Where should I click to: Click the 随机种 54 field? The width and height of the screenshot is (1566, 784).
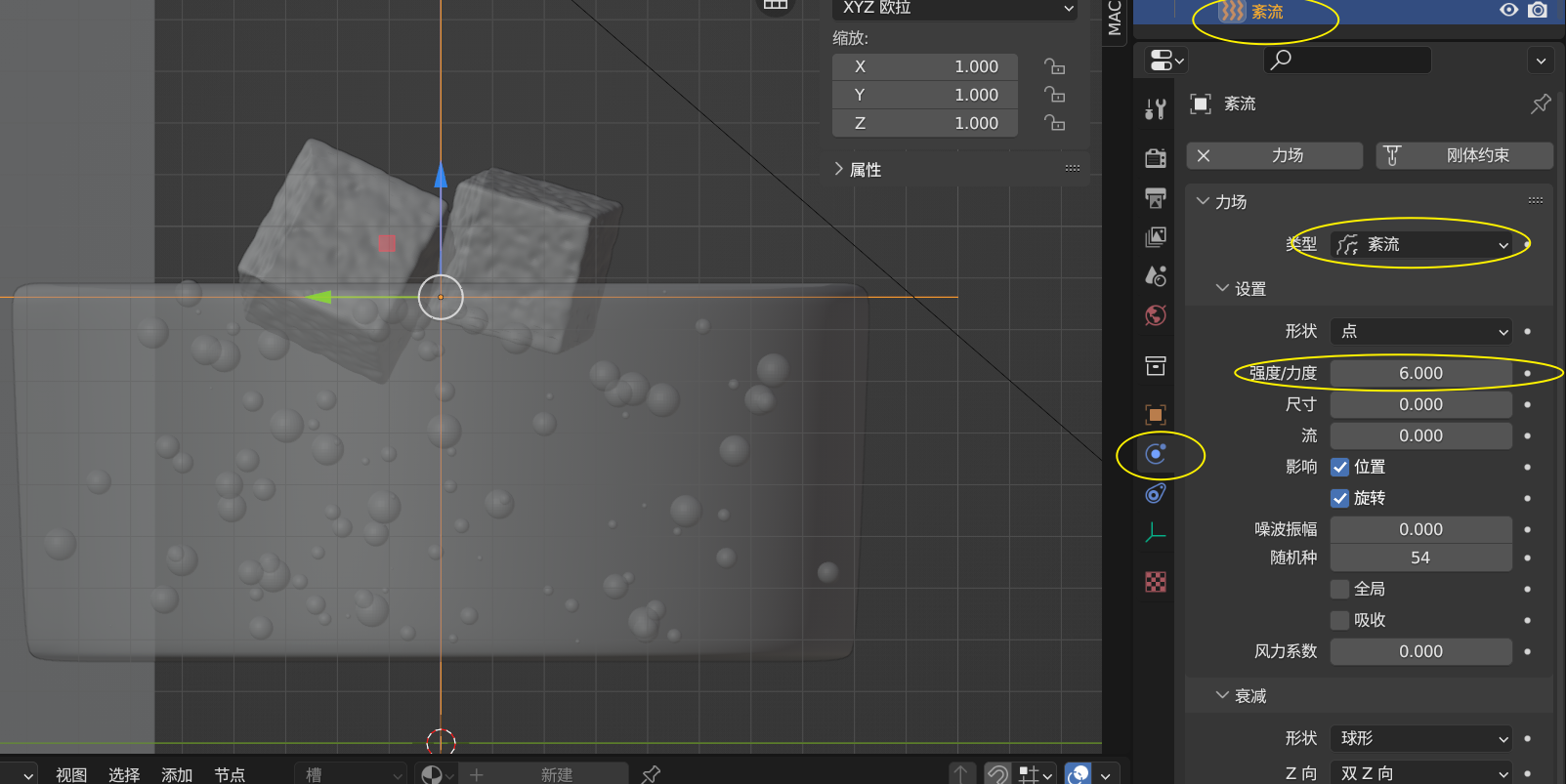[x=1421, y=557]
